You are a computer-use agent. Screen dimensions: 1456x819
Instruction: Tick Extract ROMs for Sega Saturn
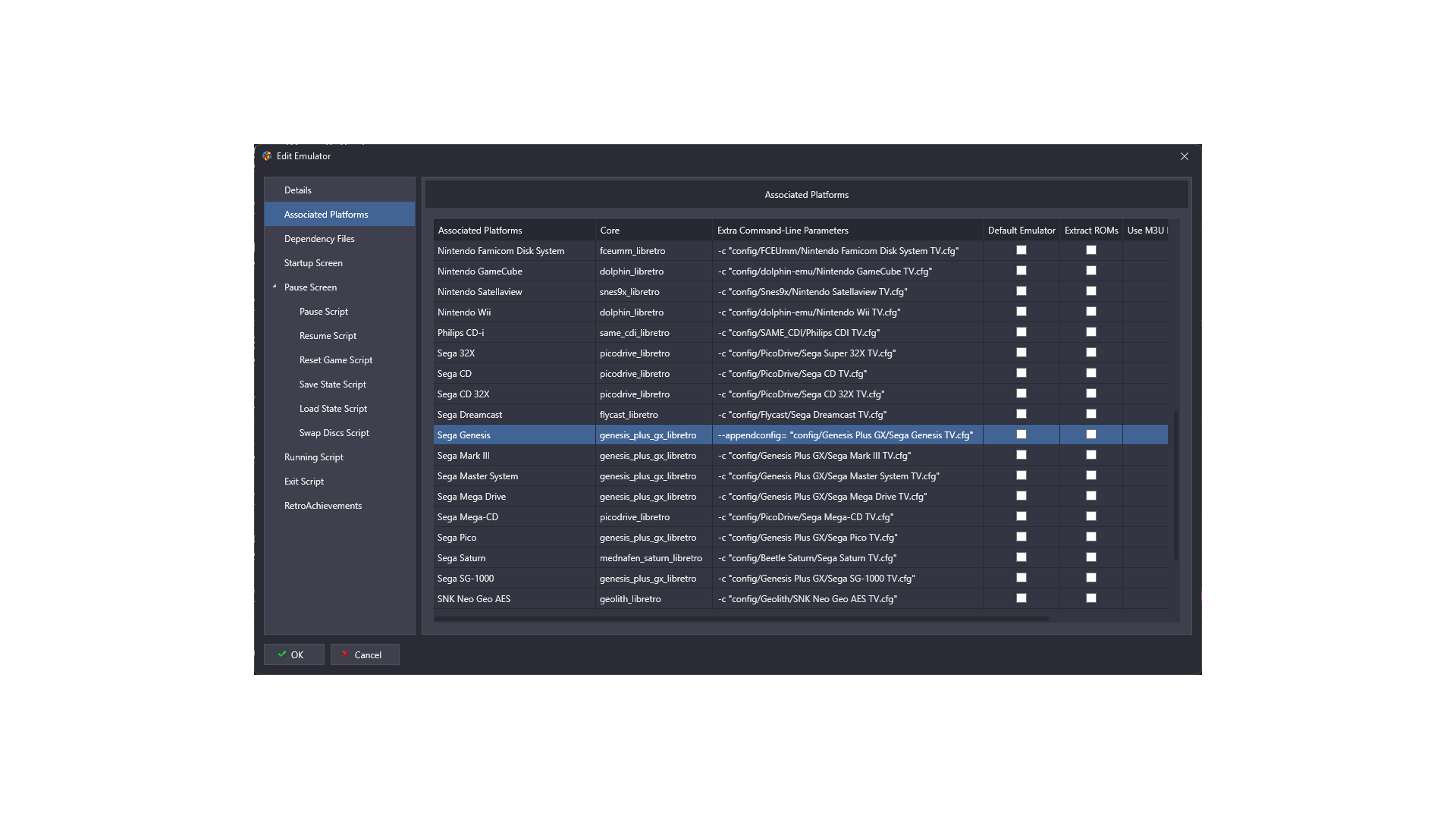(1090, 557)
